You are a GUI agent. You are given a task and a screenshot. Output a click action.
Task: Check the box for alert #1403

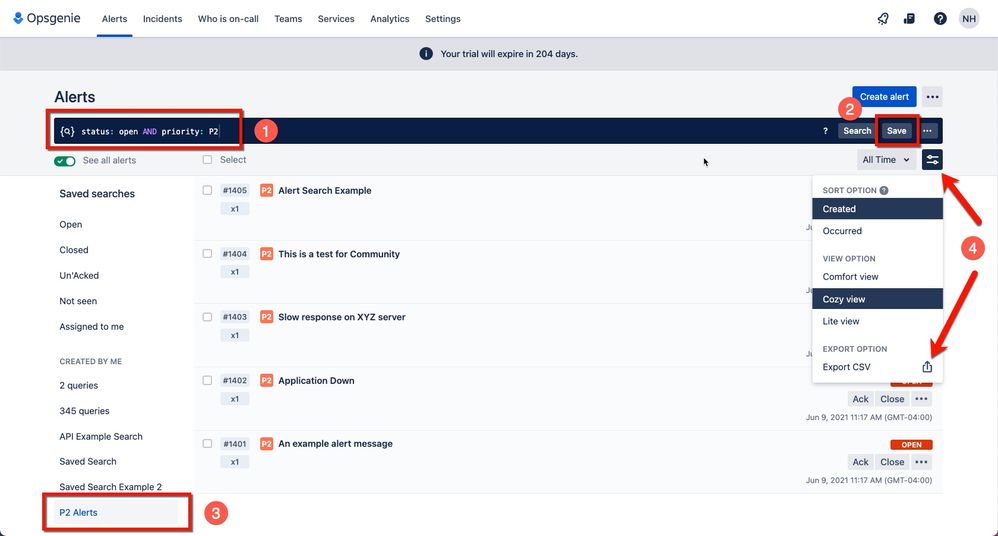click(x=207, y=317)
